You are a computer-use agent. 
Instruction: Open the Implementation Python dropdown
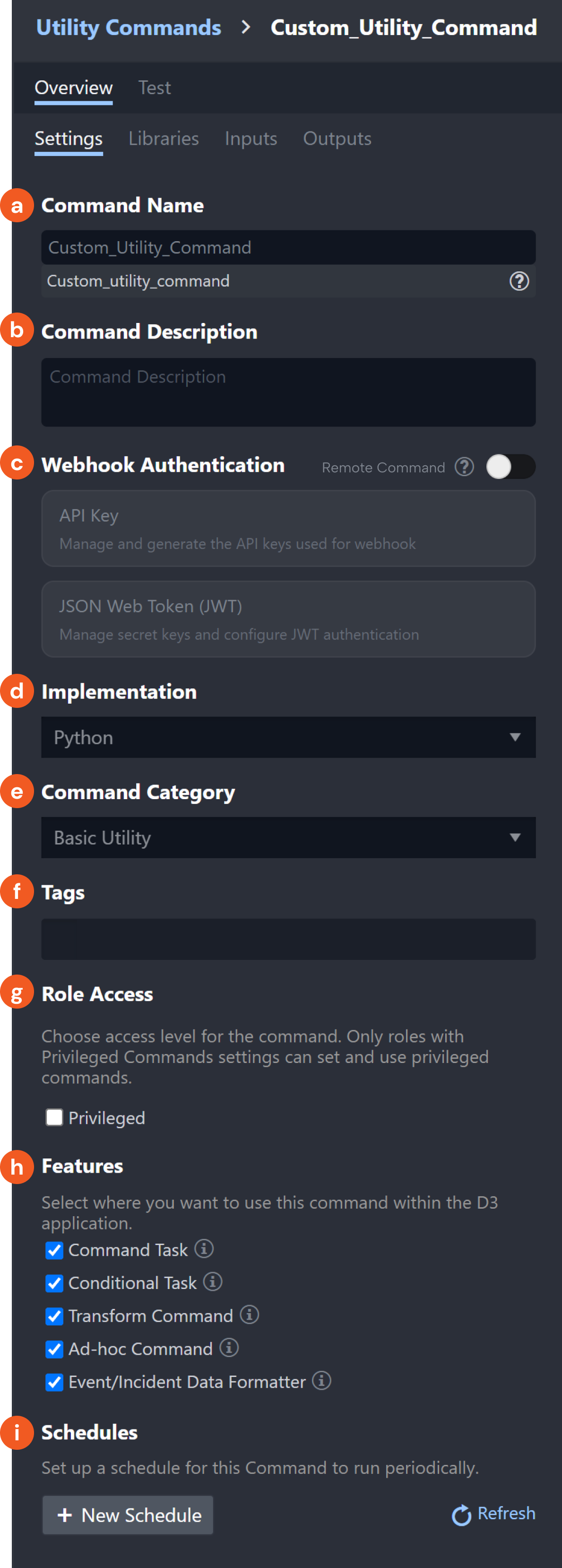pos(288,737)
